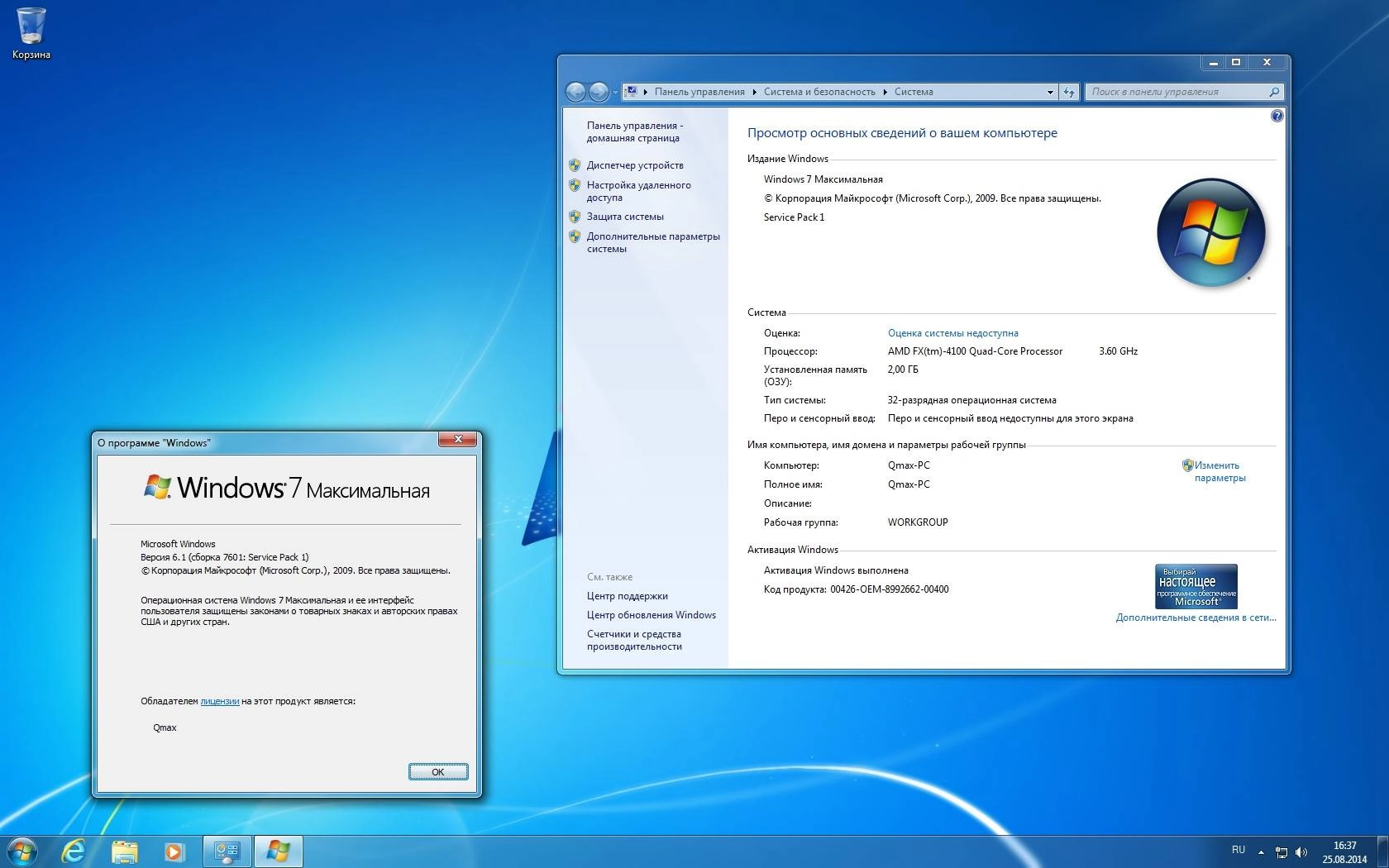Open the Windows Start orb
This screenshot has height=868, width=1389.
tap(21, 851)
